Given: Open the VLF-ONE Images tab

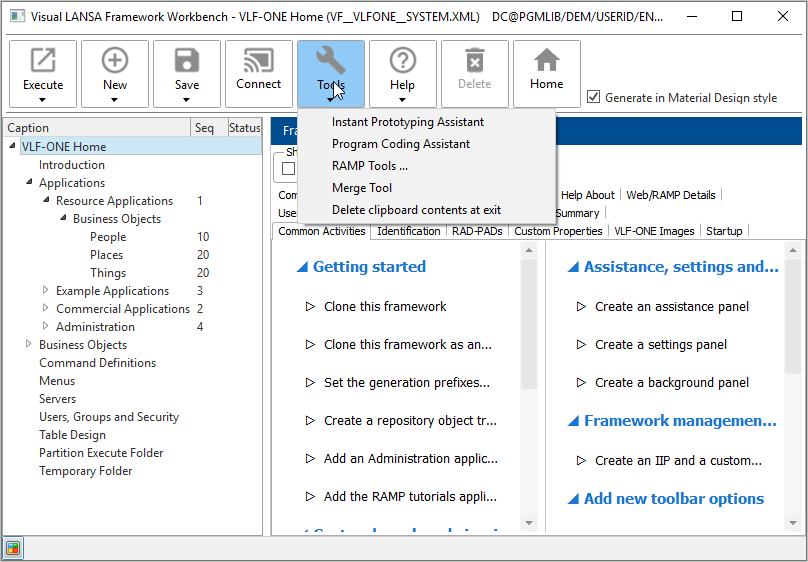Looking at the screenshot, I should point(654,231).
